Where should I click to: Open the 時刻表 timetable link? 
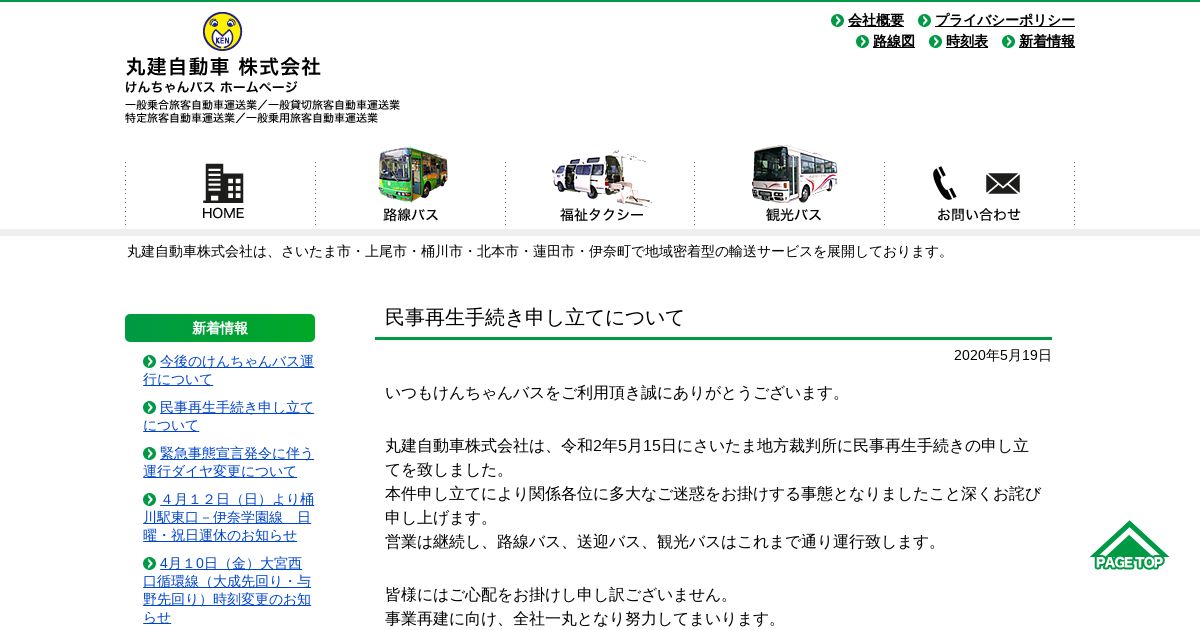click(x=967, y=41)
